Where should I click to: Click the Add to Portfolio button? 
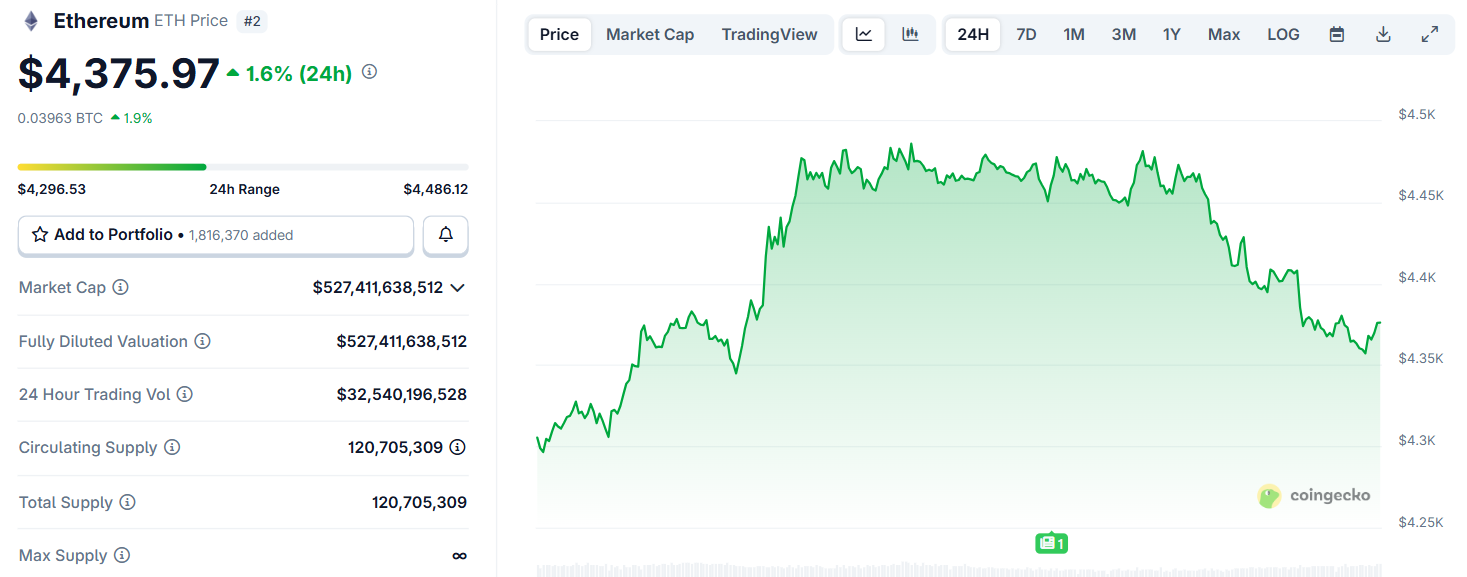[x=215, y=235]
